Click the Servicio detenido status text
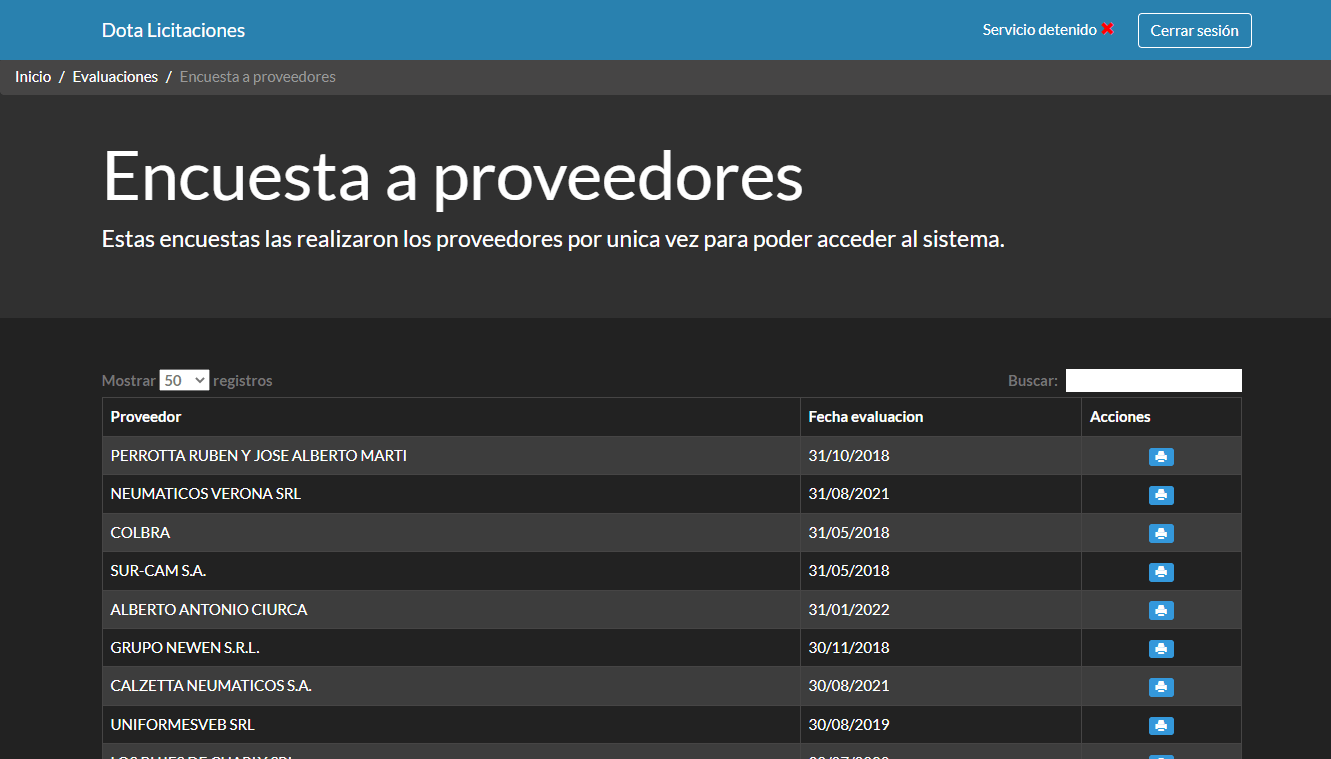This screenshot has width=1331, height=759. (1039, 30)
